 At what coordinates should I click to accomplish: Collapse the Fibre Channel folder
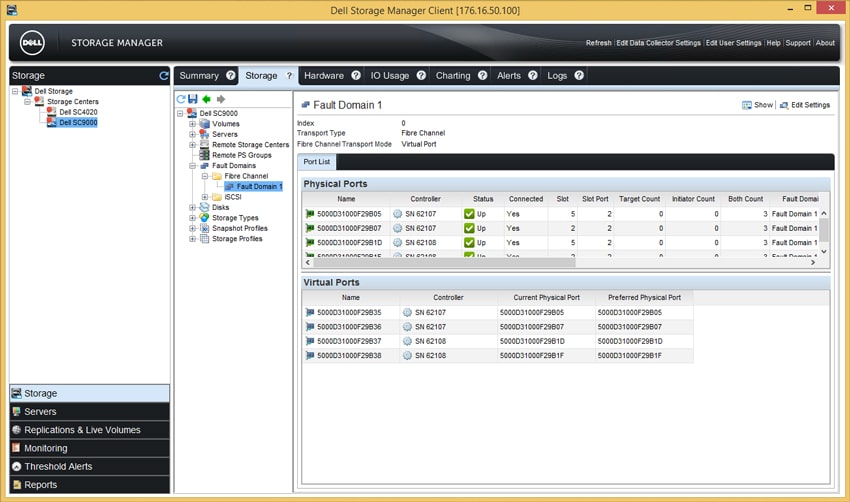click(x=205, y=176)
